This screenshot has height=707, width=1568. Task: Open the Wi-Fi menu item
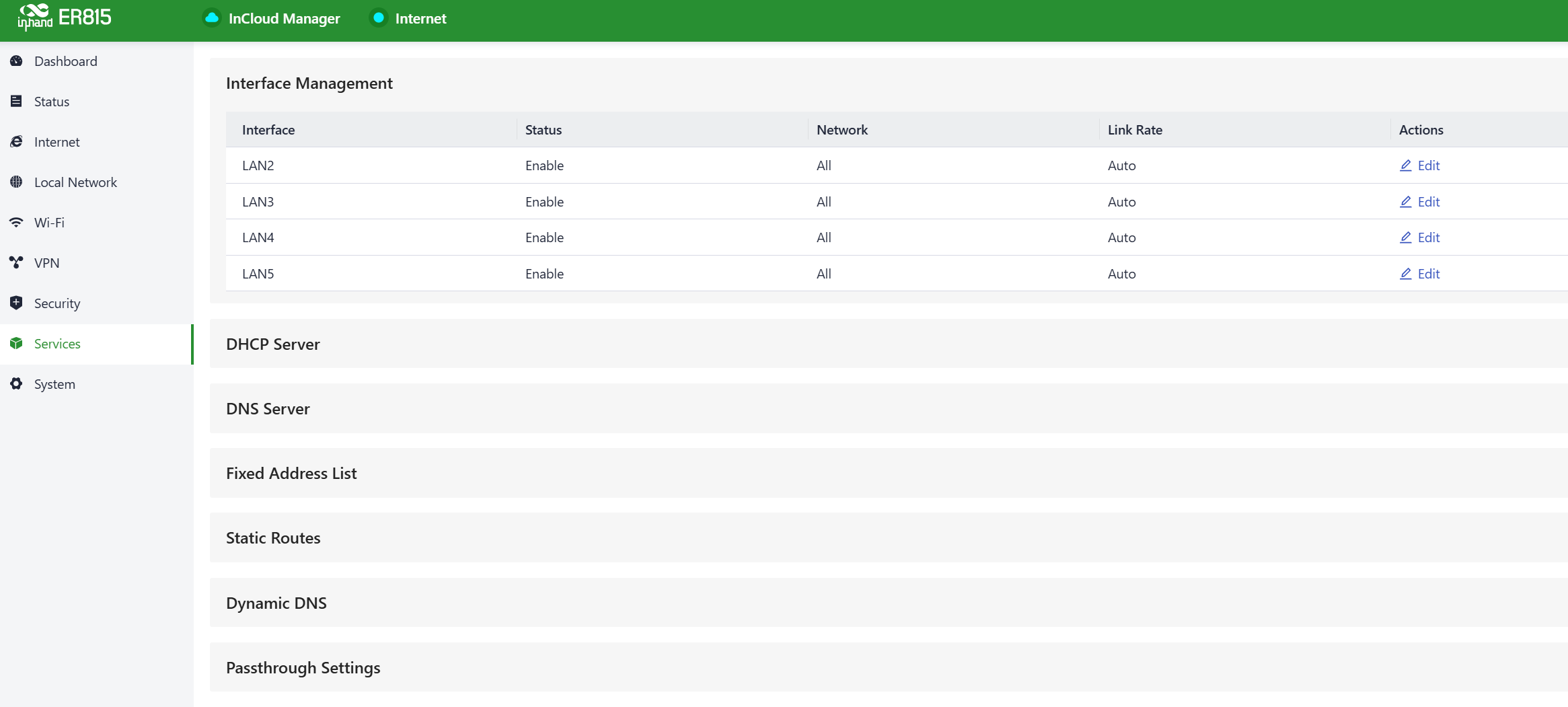click(x=49, y=223)
